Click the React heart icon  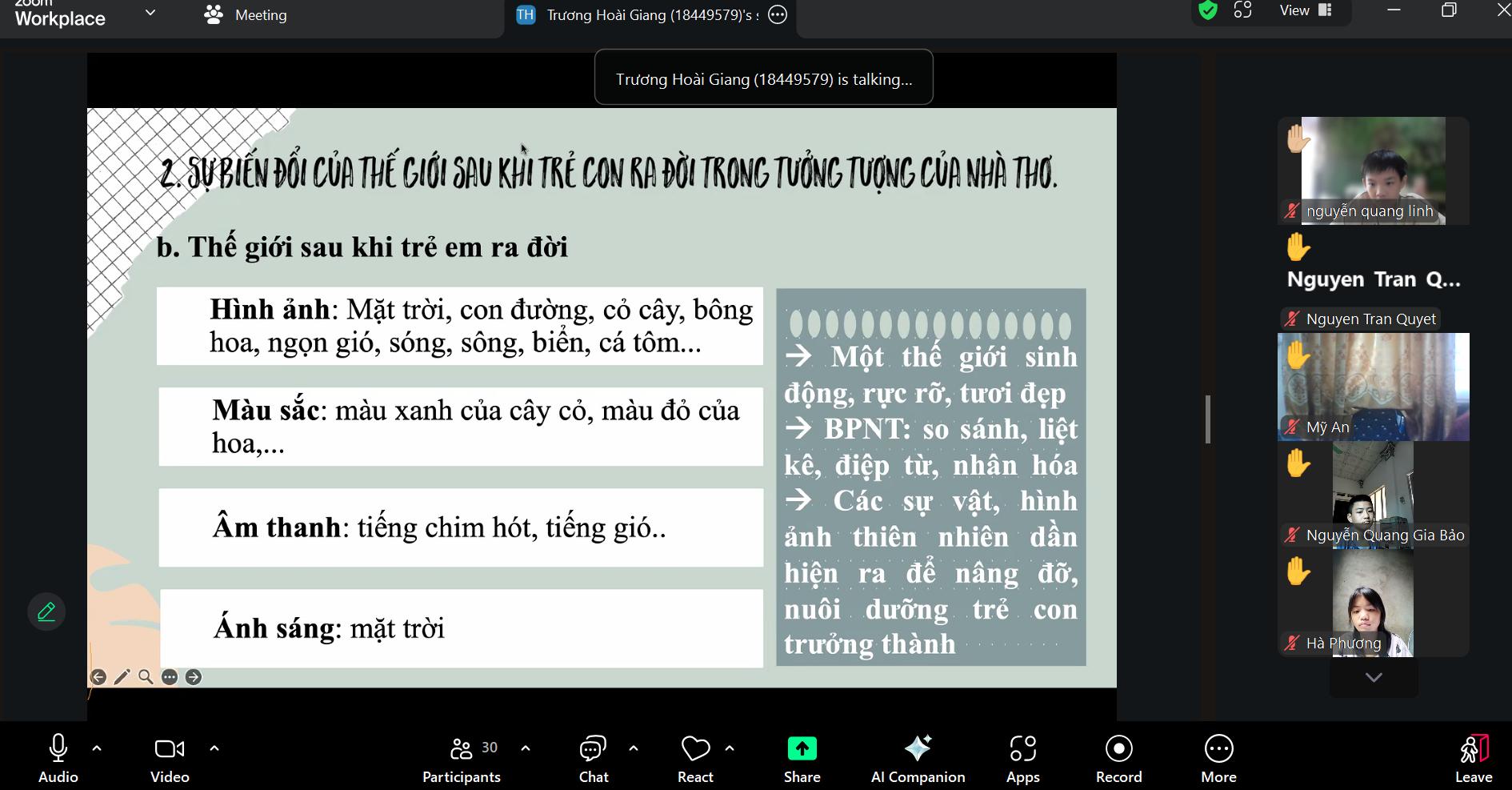click(x=695, y=749)
